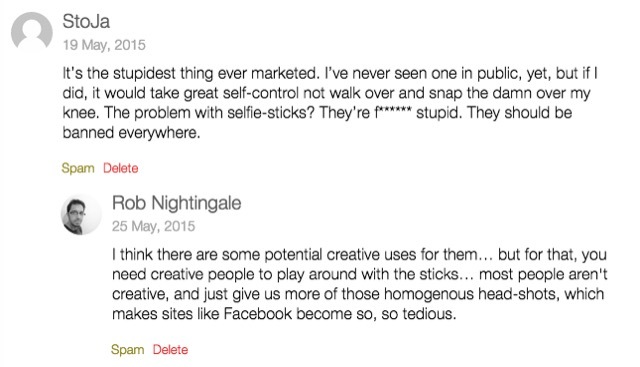Open the StoJa username

tap(86, 21)
